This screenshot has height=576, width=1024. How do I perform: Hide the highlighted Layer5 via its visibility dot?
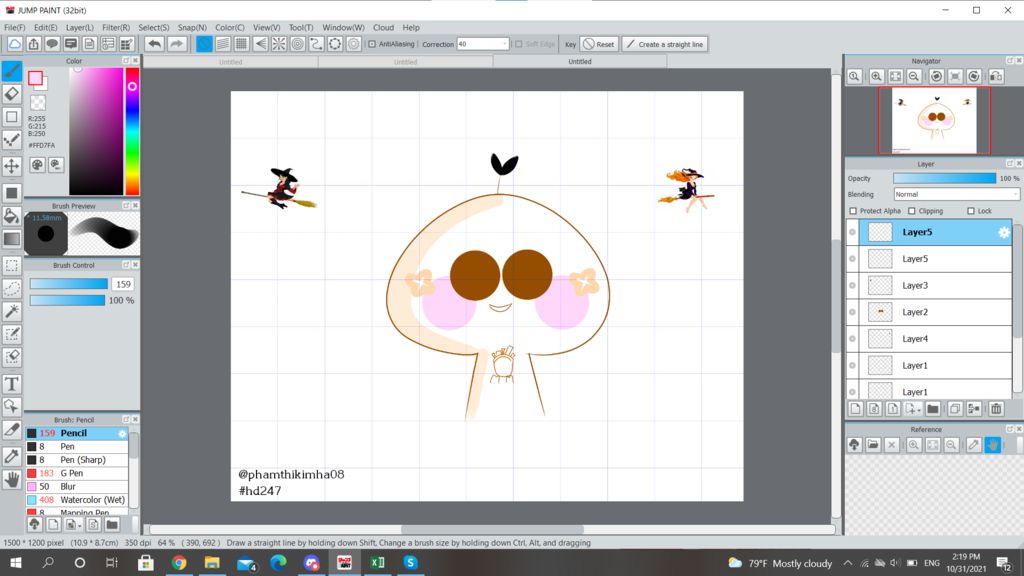click(x=852, y=232)
